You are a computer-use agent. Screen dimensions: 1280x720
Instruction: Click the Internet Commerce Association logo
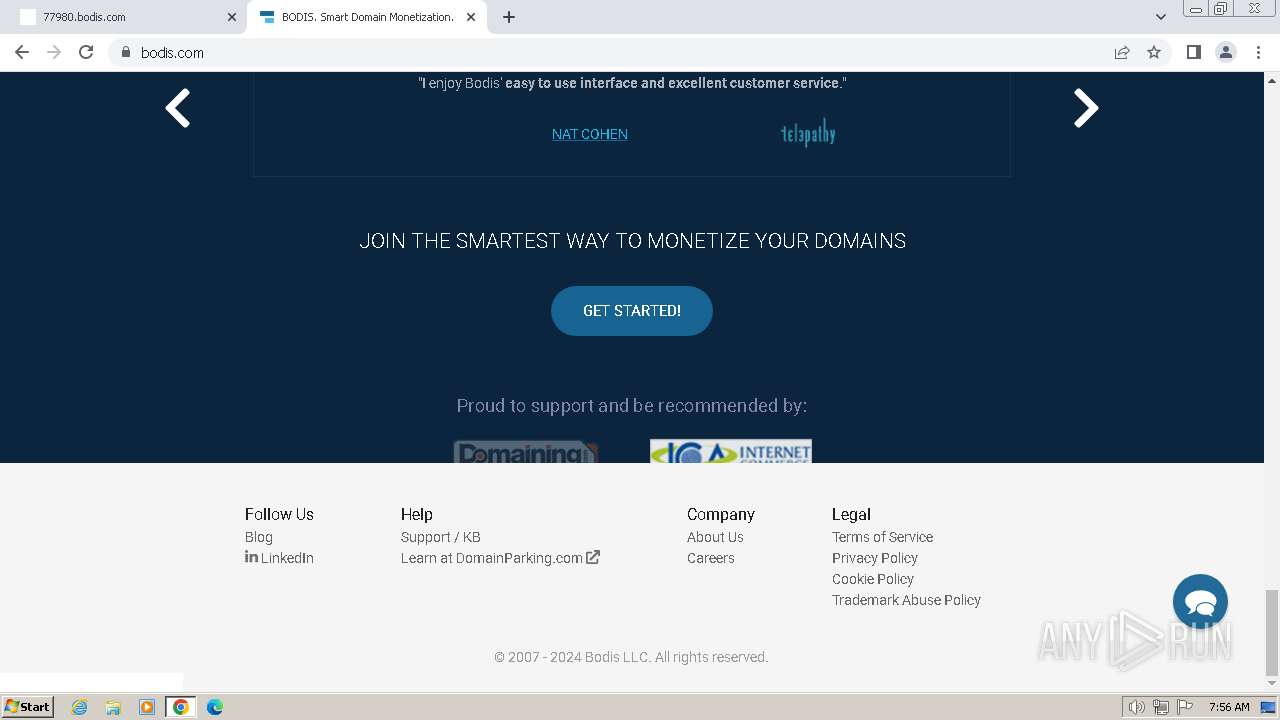731,452
